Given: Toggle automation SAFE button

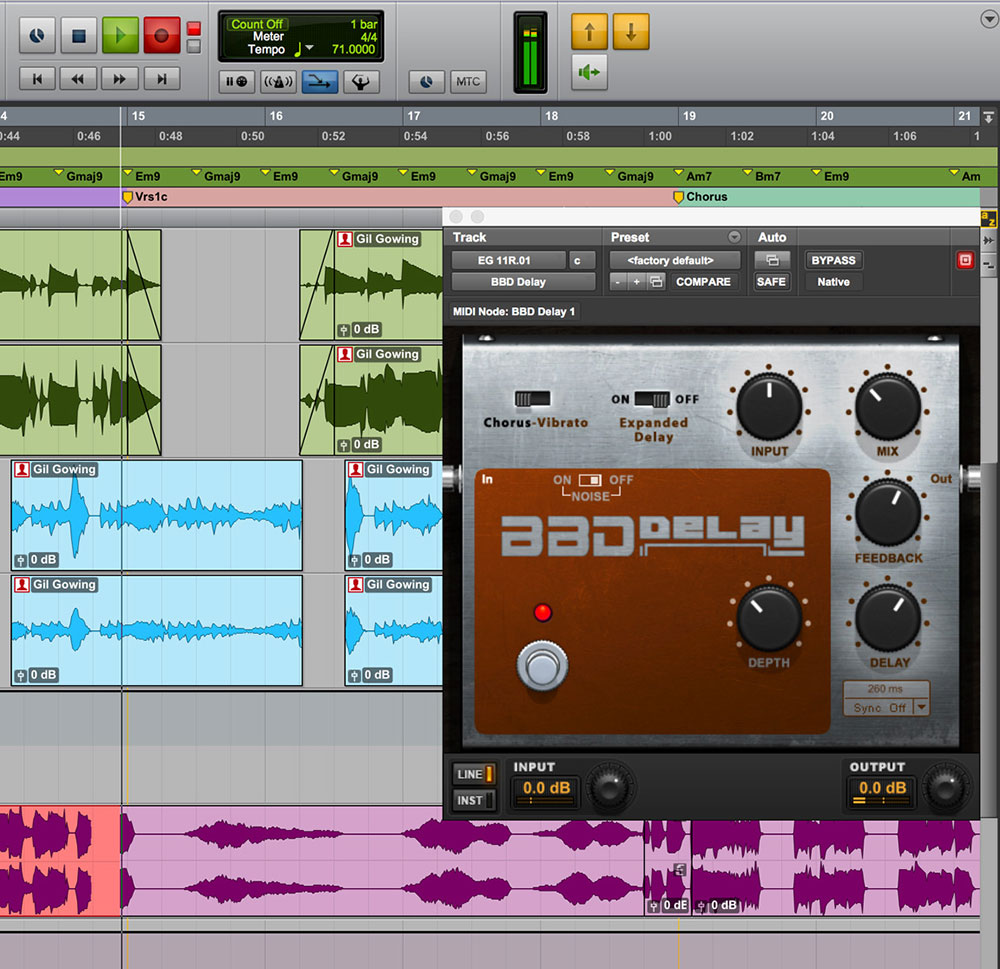Looking at the screenshot, I should point(772,282).
